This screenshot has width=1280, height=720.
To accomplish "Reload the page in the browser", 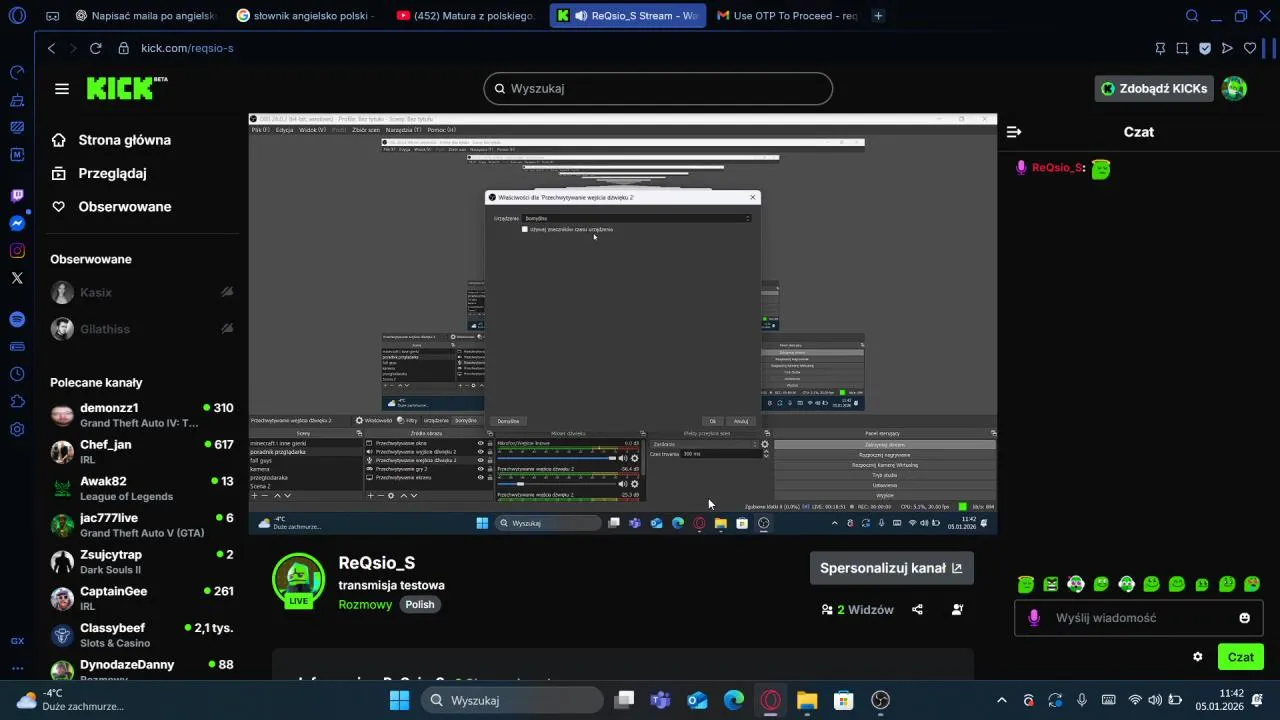I will click(x=95, y=48).
